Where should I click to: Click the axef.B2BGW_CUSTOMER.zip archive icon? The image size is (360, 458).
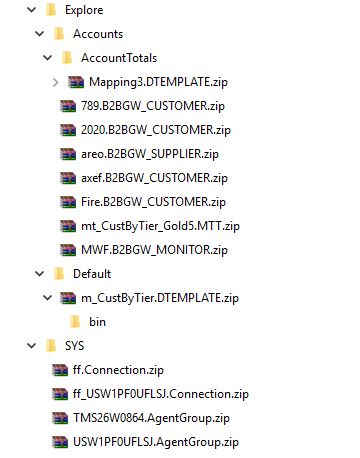(68, 178)
